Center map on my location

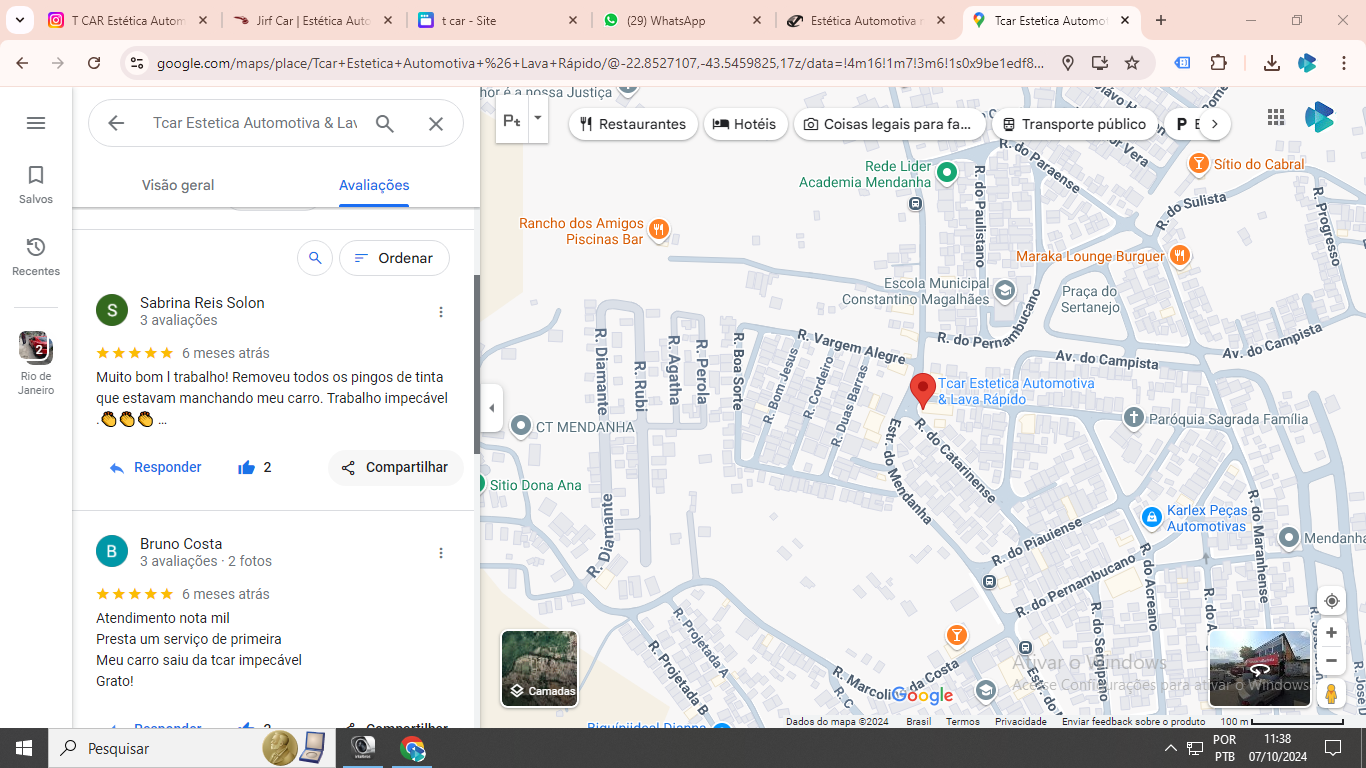click(x=1331, y=601)
